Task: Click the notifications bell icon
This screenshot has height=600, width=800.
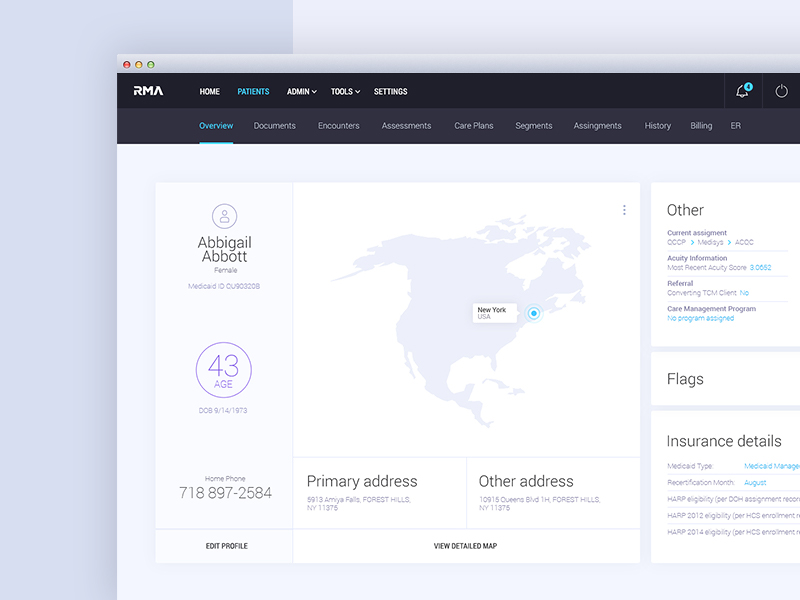Action: click(743, 91)
